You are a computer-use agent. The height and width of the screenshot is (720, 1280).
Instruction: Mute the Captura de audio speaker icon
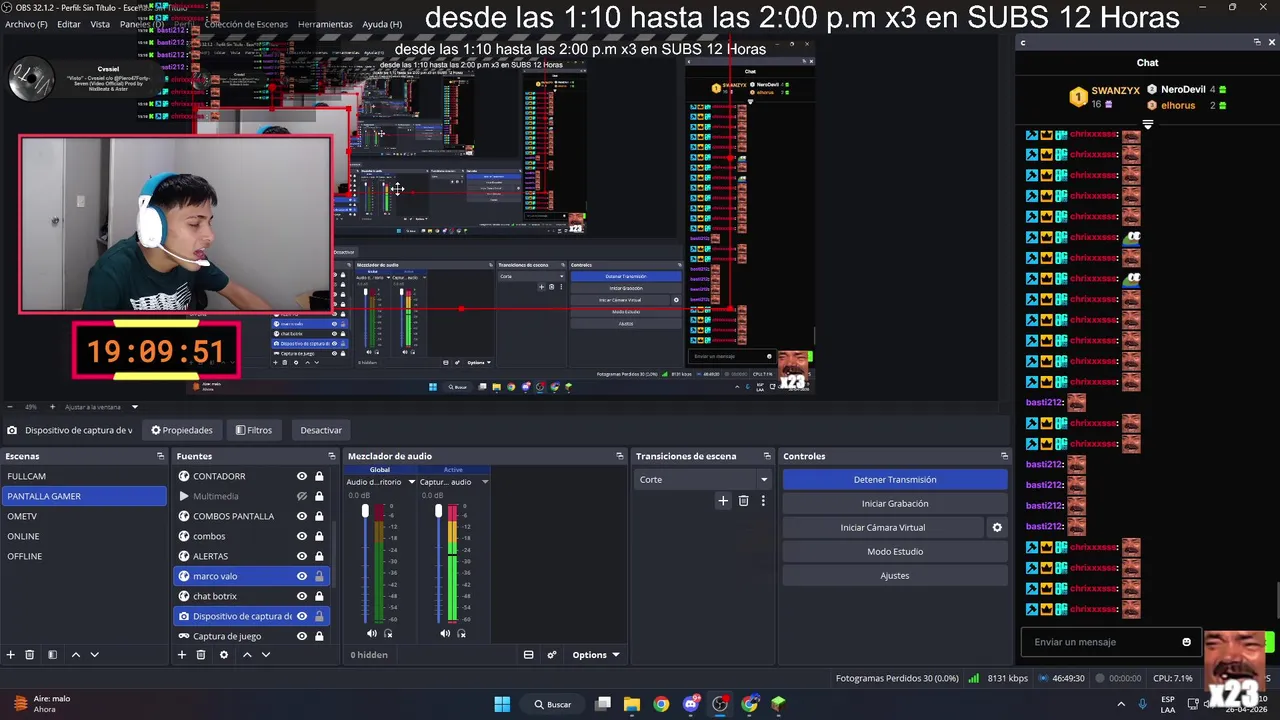(445, 633)
